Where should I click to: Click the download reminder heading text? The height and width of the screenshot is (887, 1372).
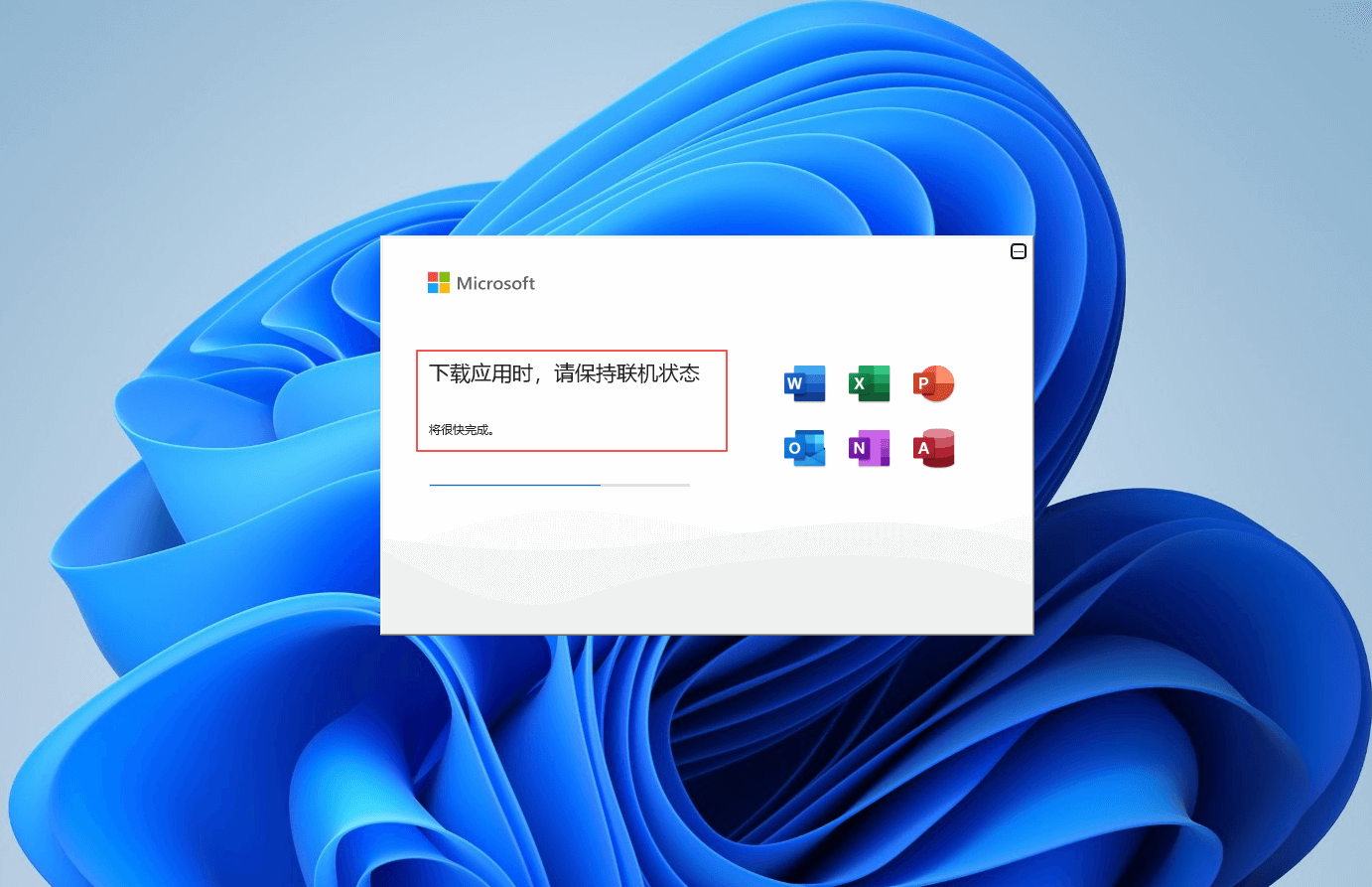(x=564, y=372)
